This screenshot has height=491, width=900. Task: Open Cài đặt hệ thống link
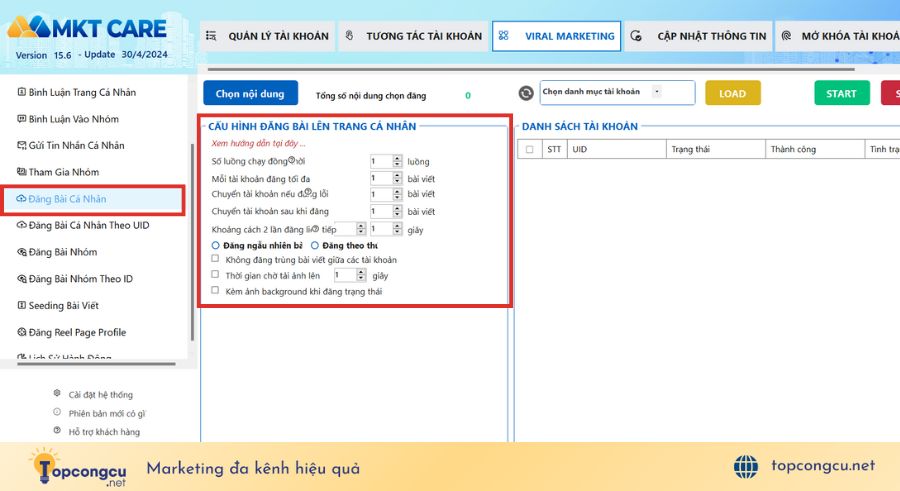[x=100, y=395]
